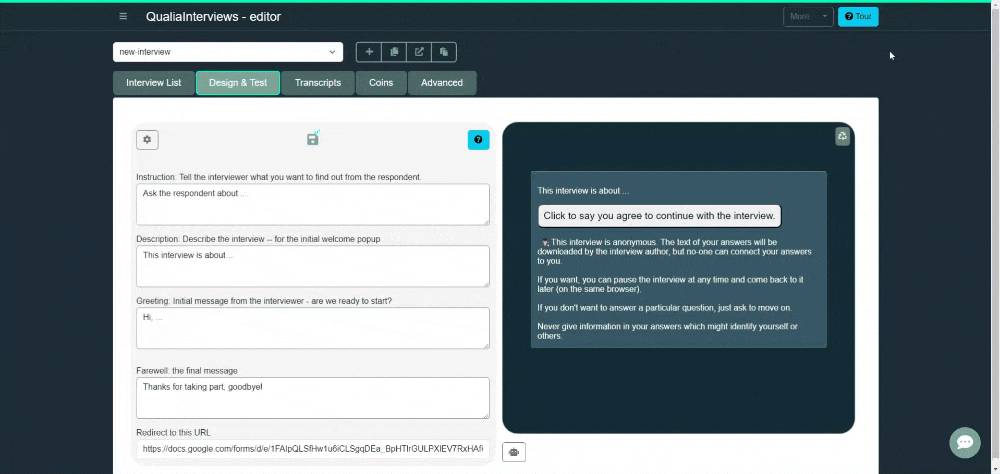Open interview in new window icon
This screenshot has width=1000, height=474.
point(419,52)
